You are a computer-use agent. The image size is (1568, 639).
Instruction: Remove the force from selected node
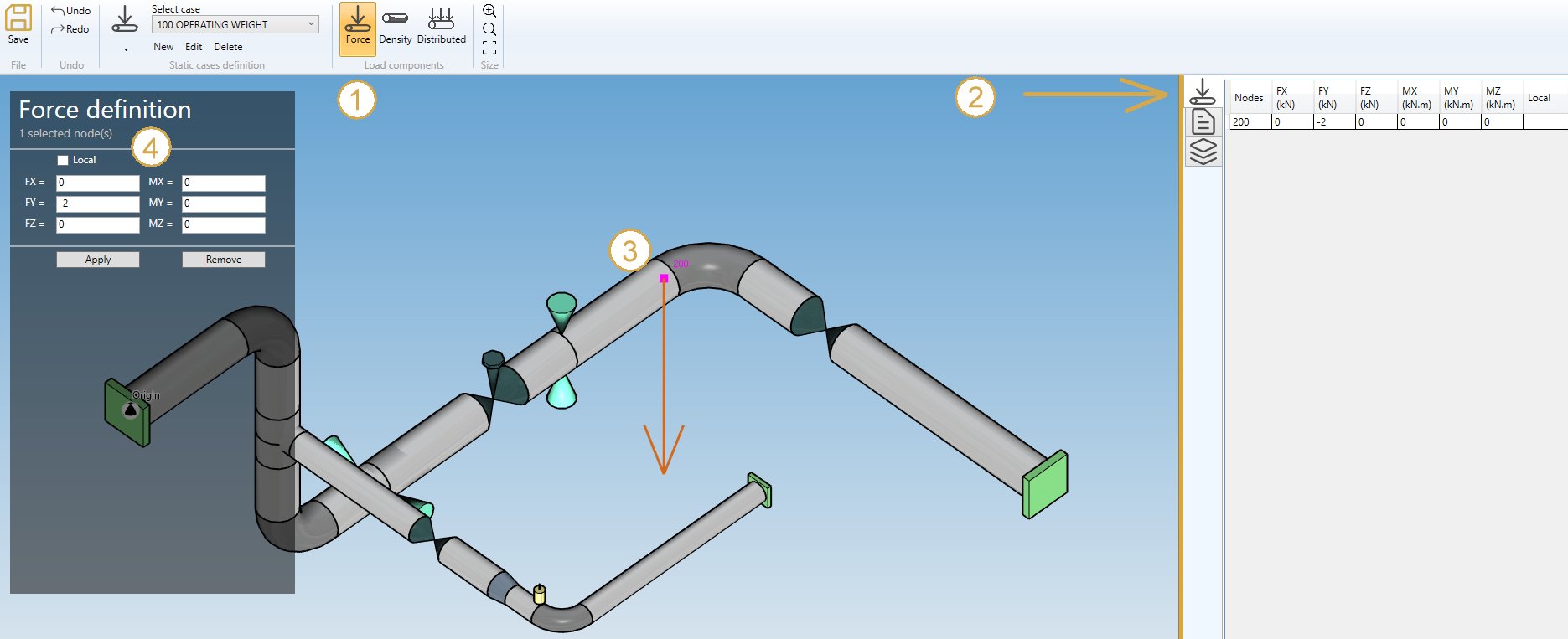224,260
